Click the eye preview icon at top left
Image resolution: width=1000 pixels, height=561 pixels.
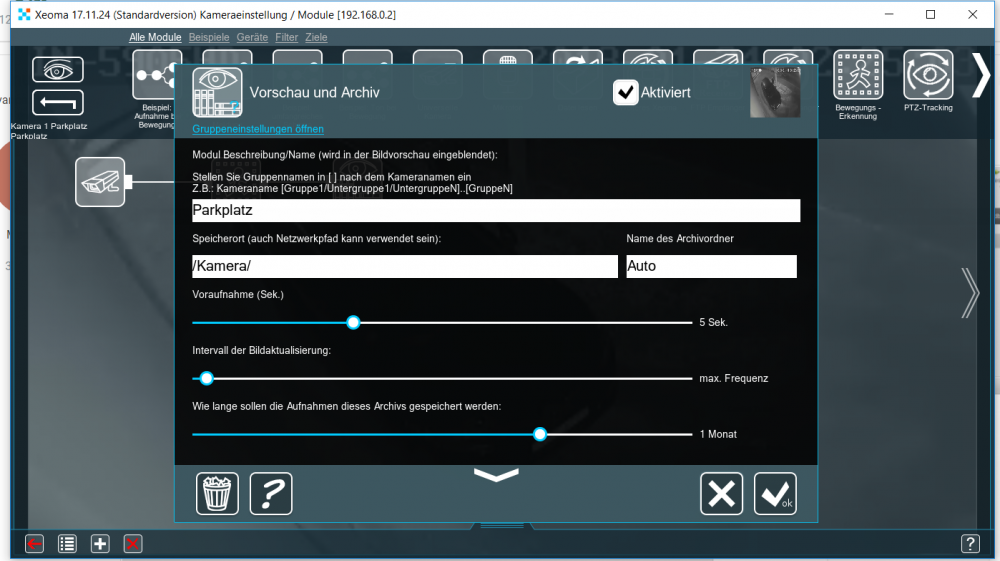[x=57, y=69]
